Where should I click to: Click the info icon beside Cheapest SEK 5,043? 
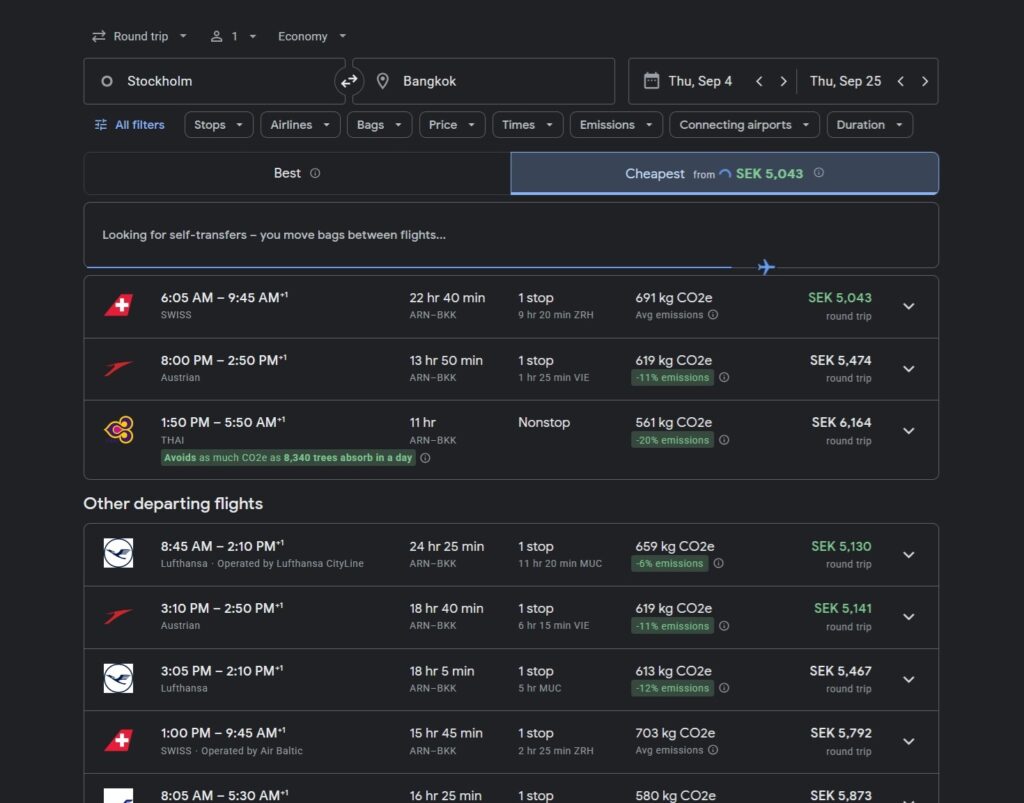coord(818,172)
